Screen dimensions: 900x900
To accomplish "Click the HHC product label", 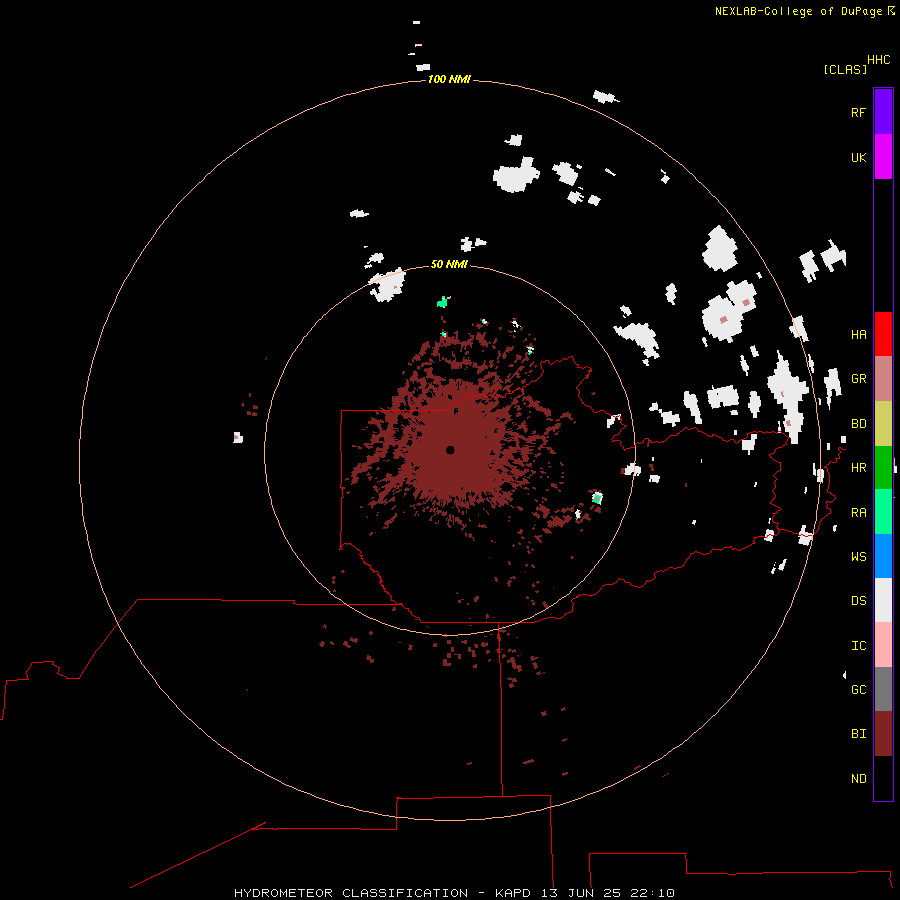I will [878, 60].
